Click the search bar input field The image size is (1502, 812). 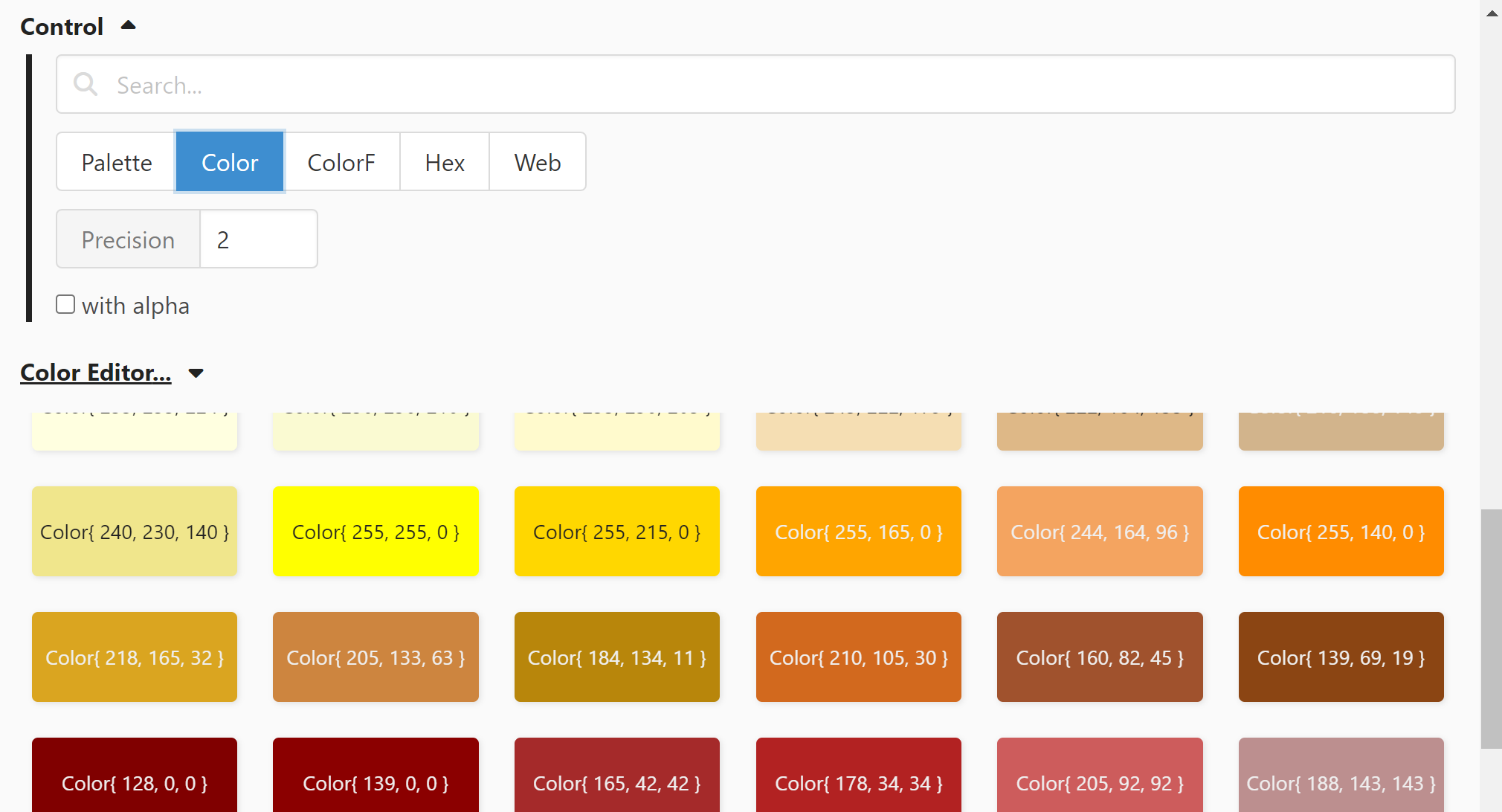[757, 85]
